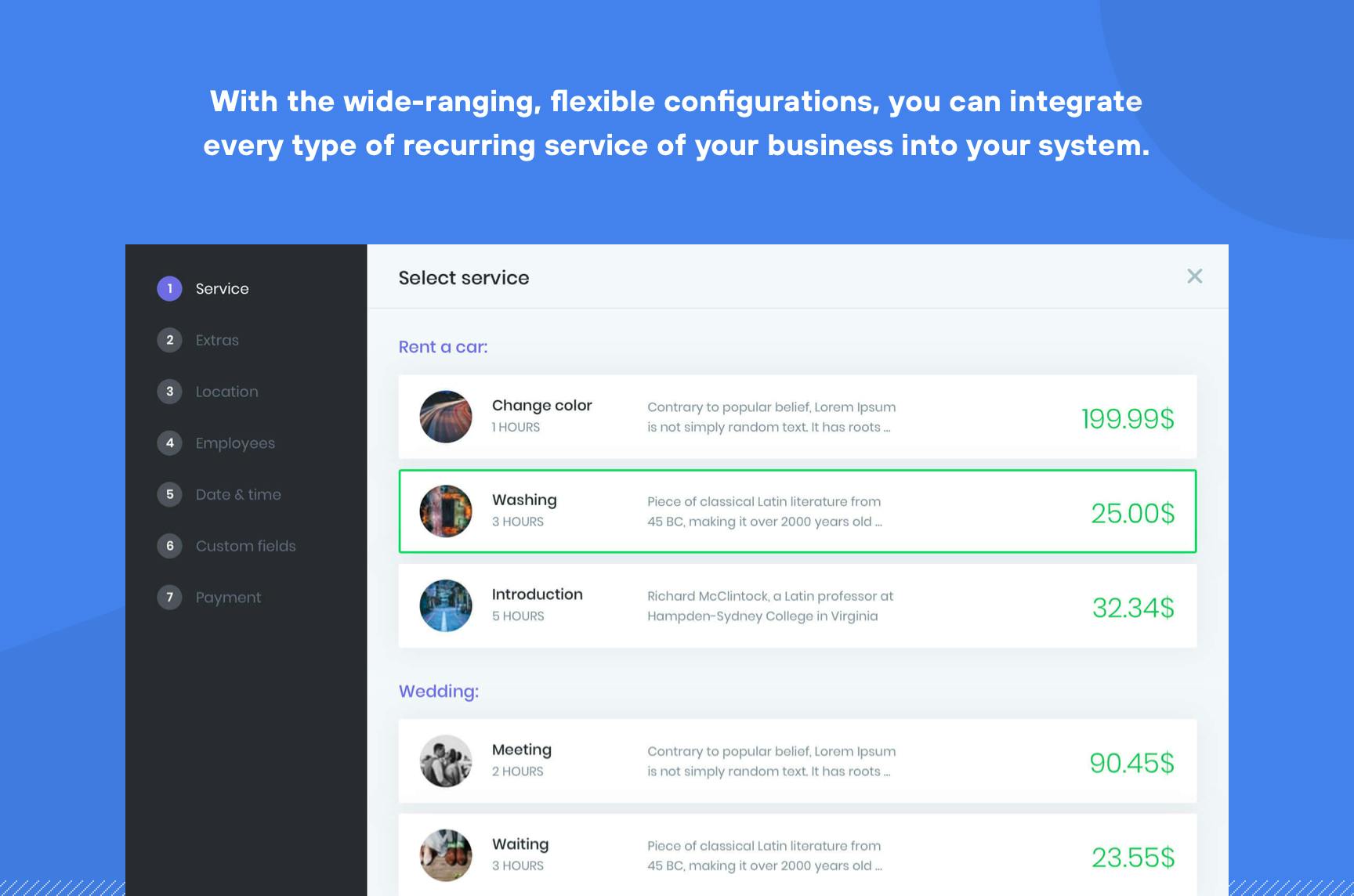
Task: Select the Date & time step
Action: pyautogui.click(x=238, y=494)
